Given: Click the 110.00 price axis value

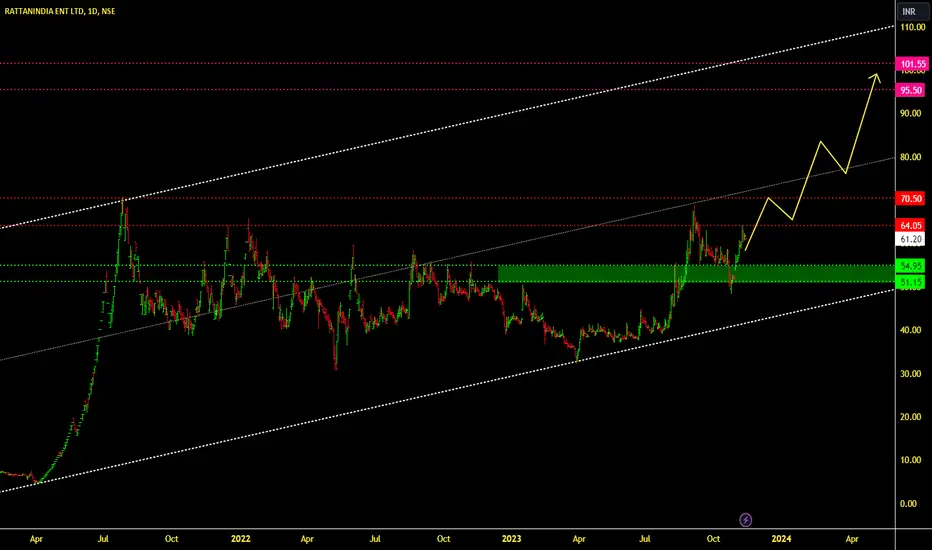Looking at the screenshot, I should [913, 27].
